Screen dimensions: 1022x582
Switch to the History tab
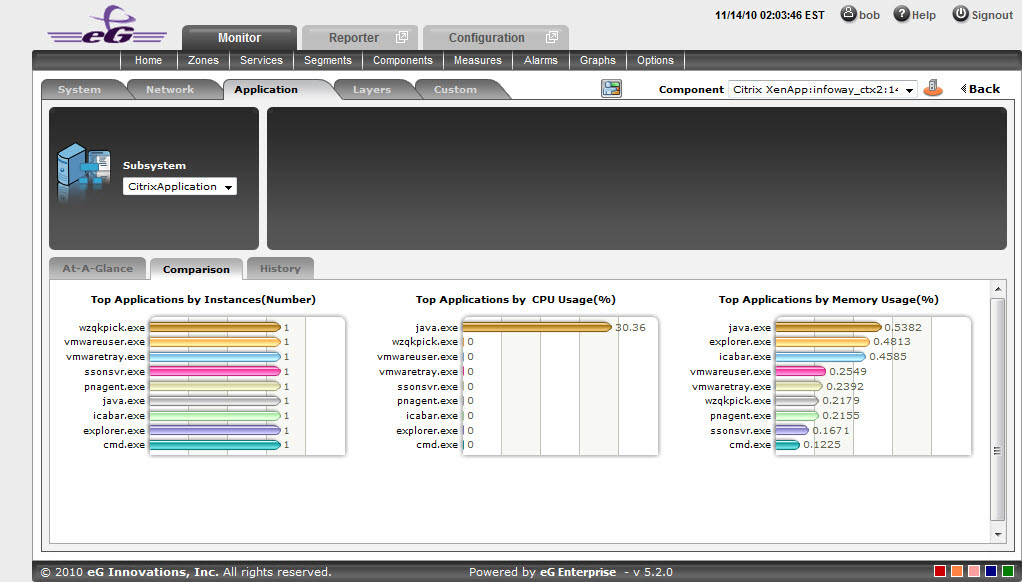point(280,269)
